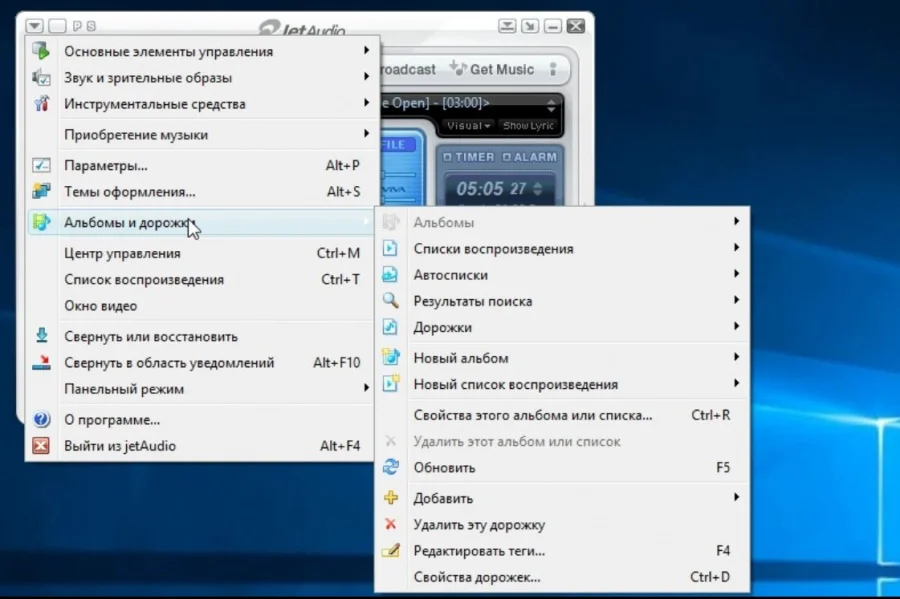The image size is (900, 599).
Task: Expand Звук и зрительные образы submenu arrow
Action: click(366, 76)
